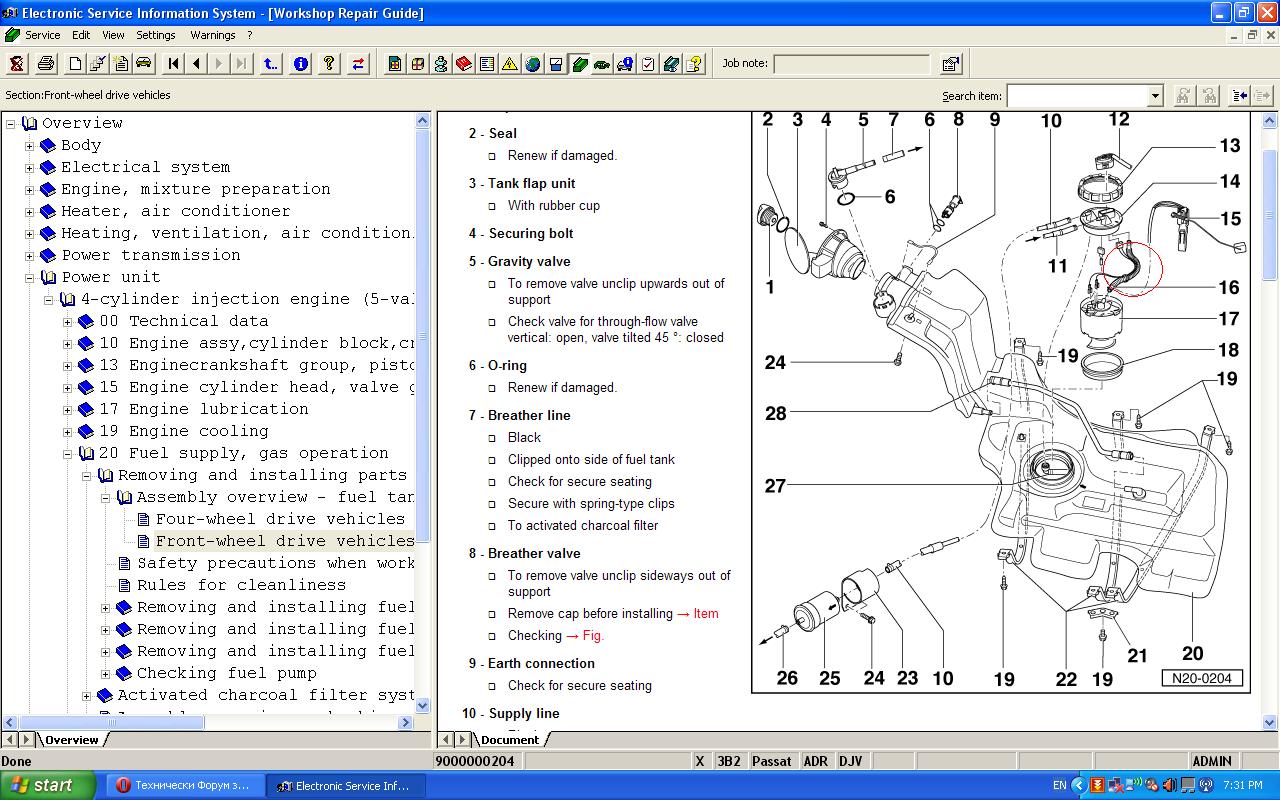Collapse the Power unit tree node
The width and height of the screenshot is (1280, 800).
coord(29,278)
